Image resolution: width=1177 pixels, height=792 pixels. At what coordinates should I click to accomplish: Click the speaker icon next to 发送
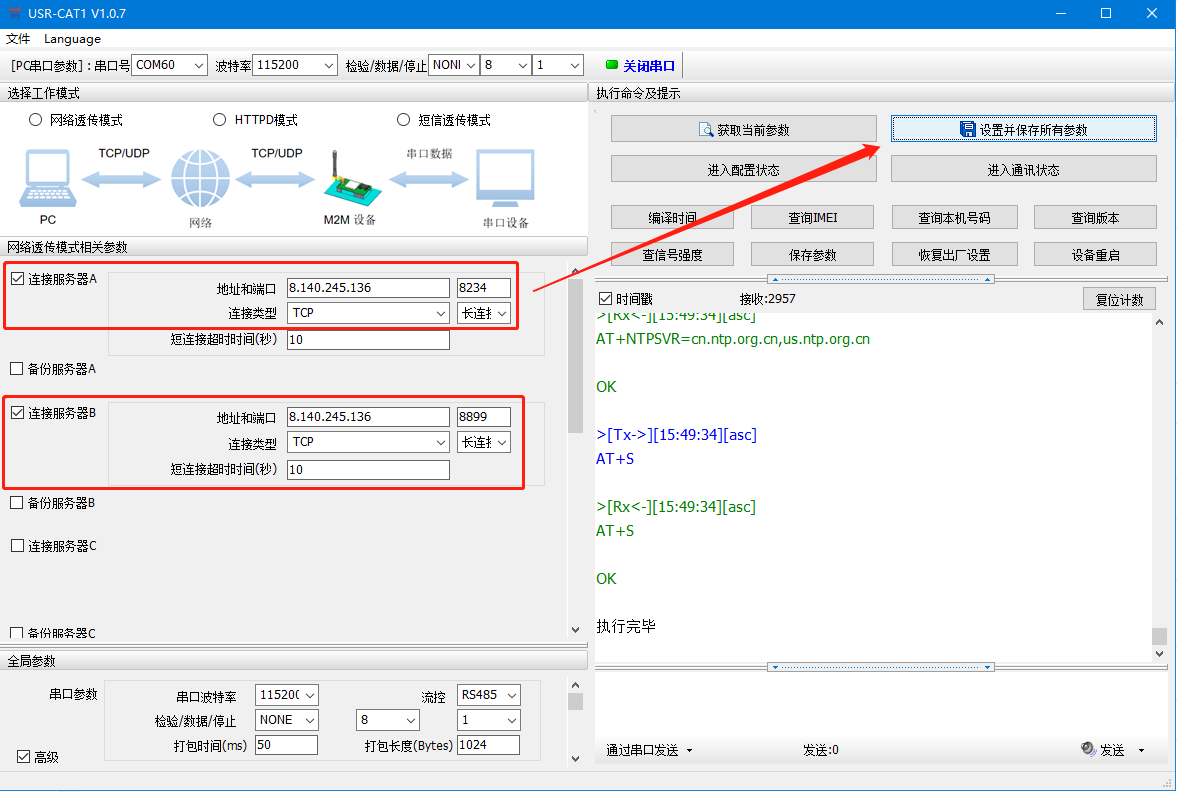(1088, 749)
